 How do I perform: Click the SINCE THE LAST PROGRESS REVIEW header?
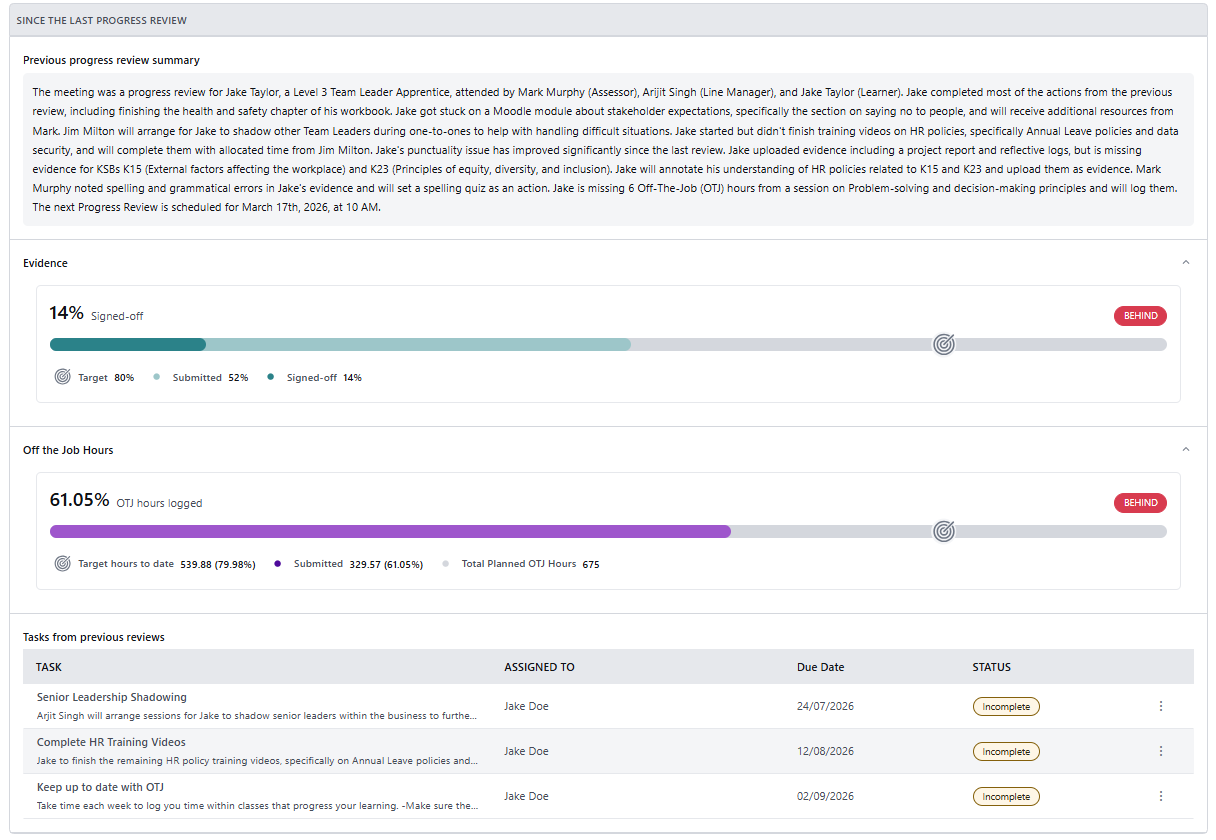pos(102,20)
